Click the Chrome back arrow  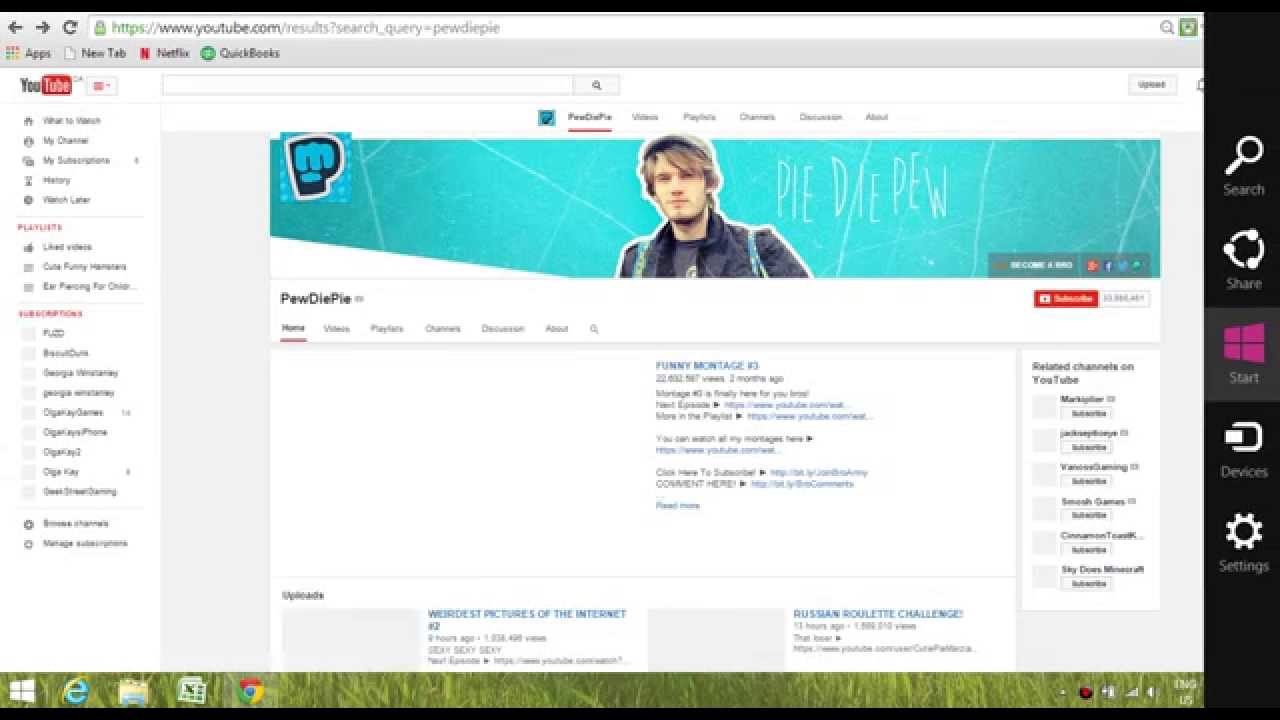[15, 28]
